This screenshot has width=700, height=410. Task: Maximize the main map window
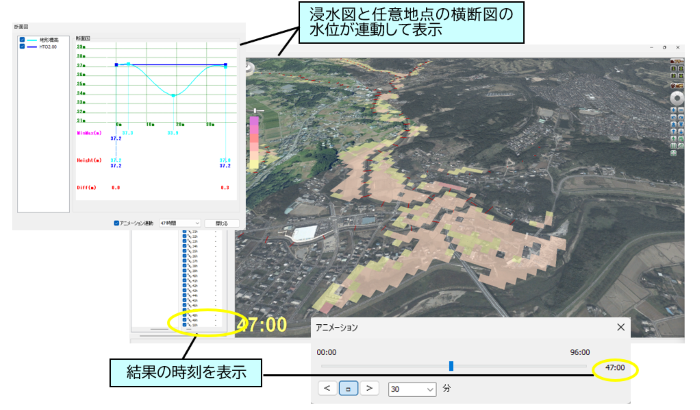(x=664, y=47)
